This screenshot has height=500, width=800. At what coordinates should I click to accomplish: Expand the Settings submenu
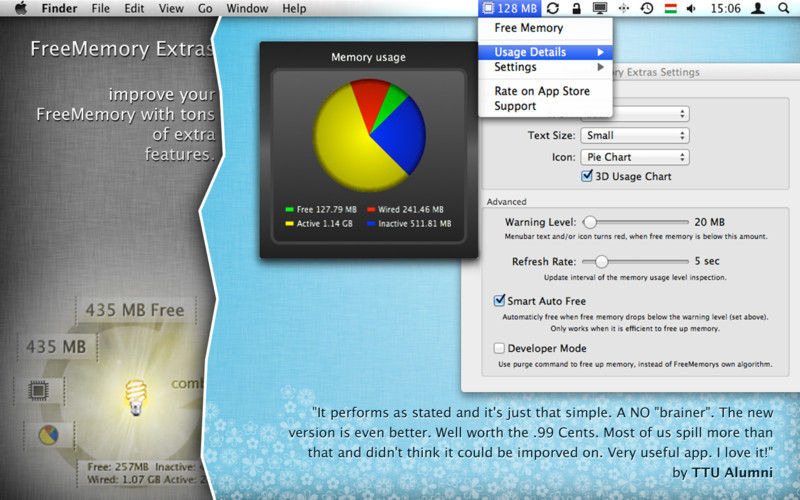point(545,67)
